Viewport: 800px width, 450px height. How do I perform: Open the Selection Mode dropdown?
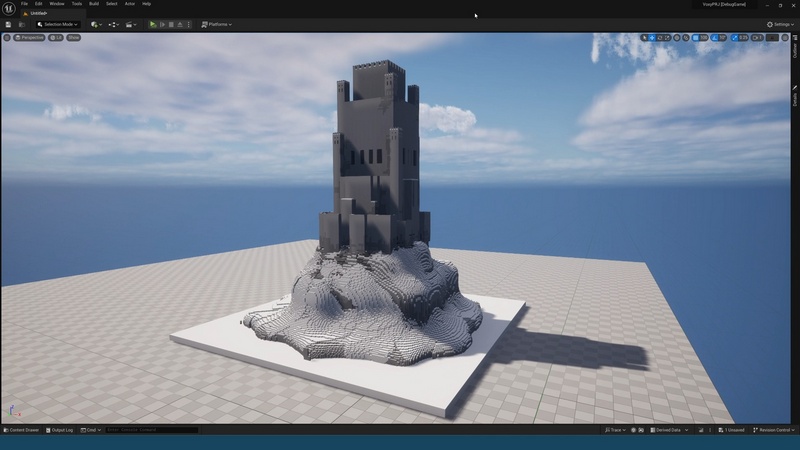(x=57, y=24)
